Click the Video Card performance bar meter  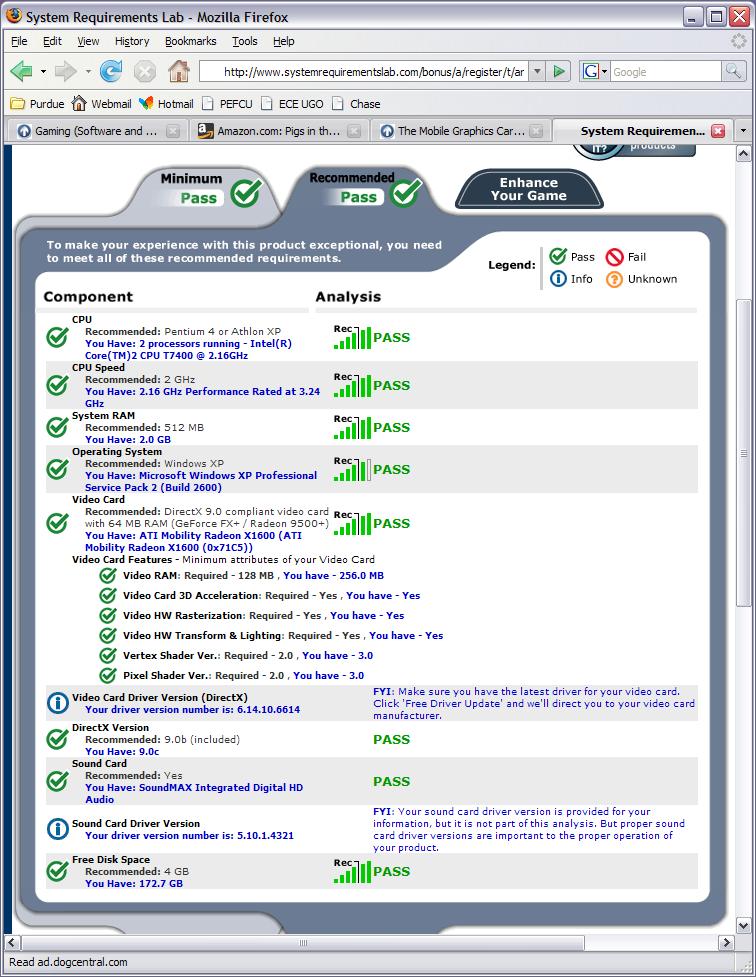[353, 523]
